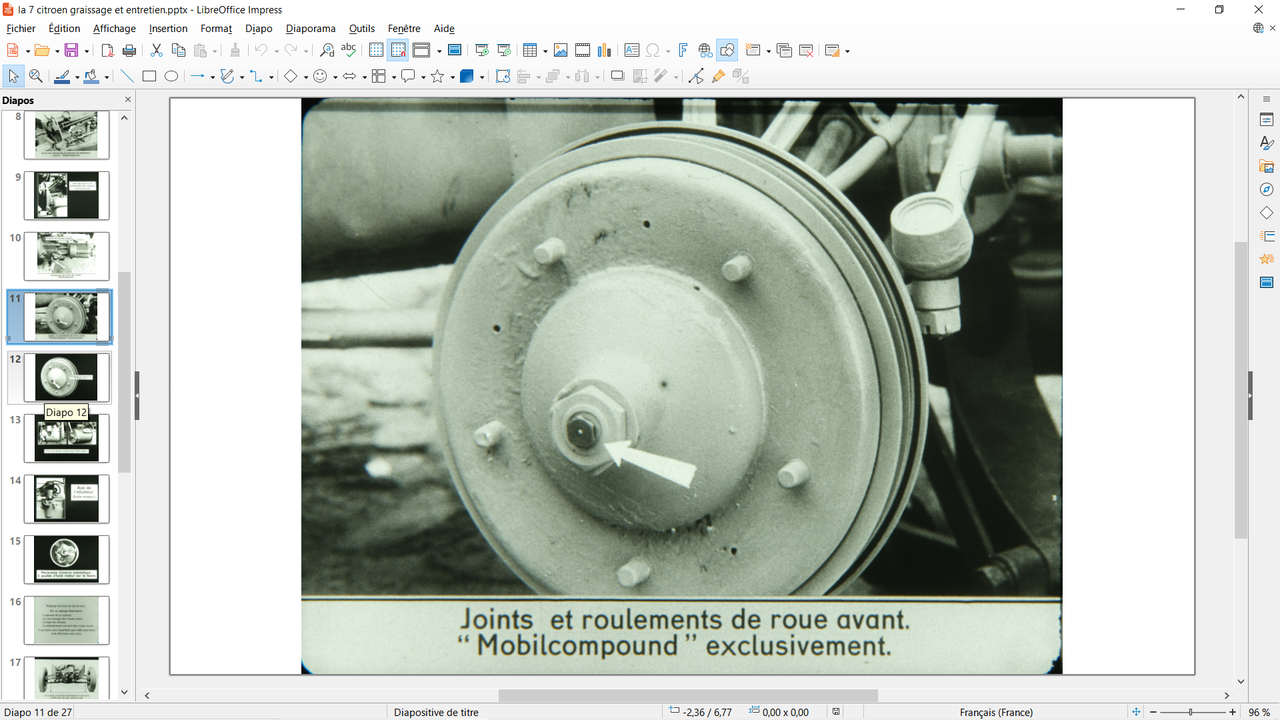Click the 96 % zoom level
1280x720 pixels.
click(1259, 712)
